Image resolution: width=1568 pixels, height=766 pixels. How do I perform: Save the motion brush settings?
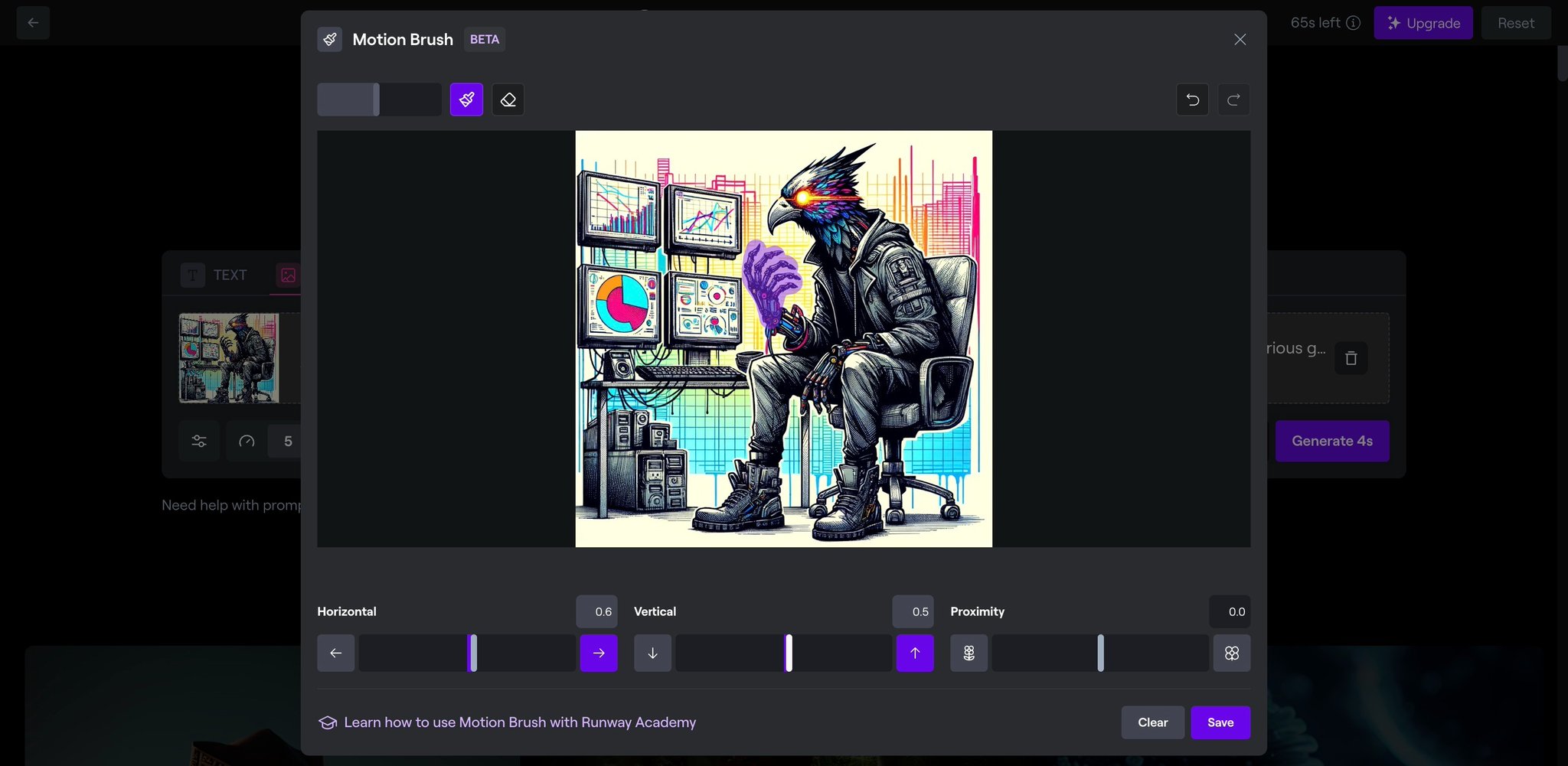[x=1220, y=722]
